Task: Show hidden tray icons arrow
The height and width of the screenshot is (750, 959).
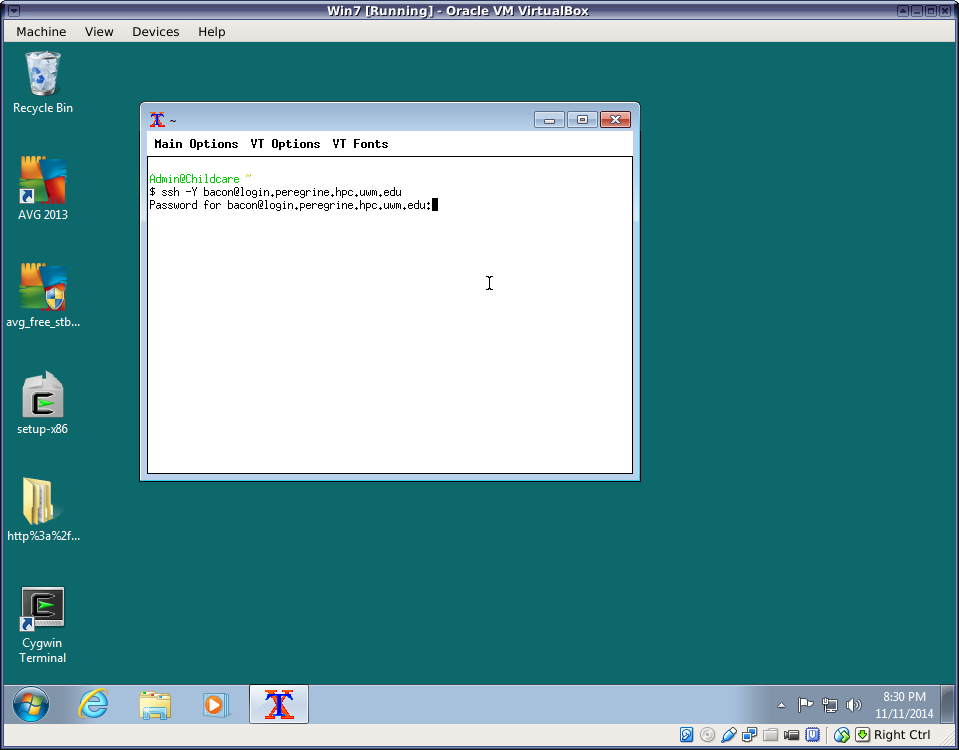Action: click(782, 705)
